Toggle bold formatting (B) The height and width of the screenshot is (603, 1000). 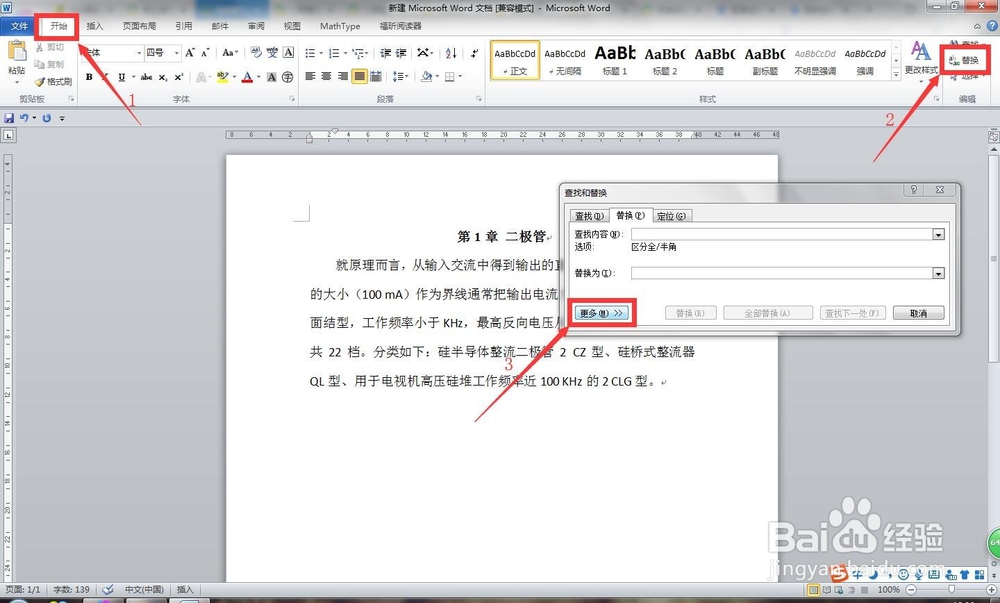pos(89,77)
